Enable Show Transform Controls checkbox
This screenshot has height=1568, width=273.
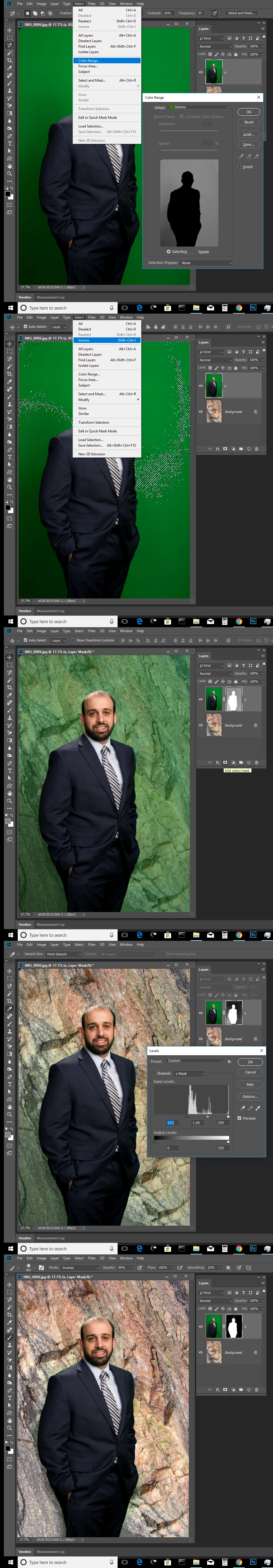(73, 640)
